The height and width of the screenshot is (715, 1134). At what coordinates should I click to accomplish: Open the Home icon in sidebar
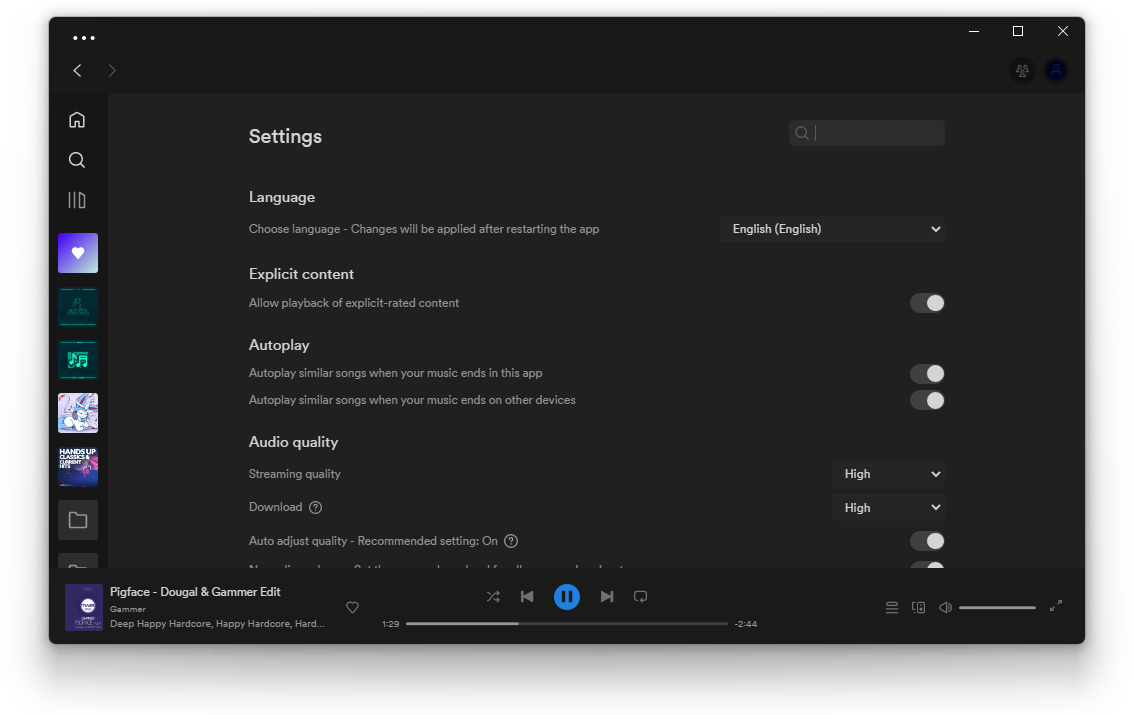(77, 119)
